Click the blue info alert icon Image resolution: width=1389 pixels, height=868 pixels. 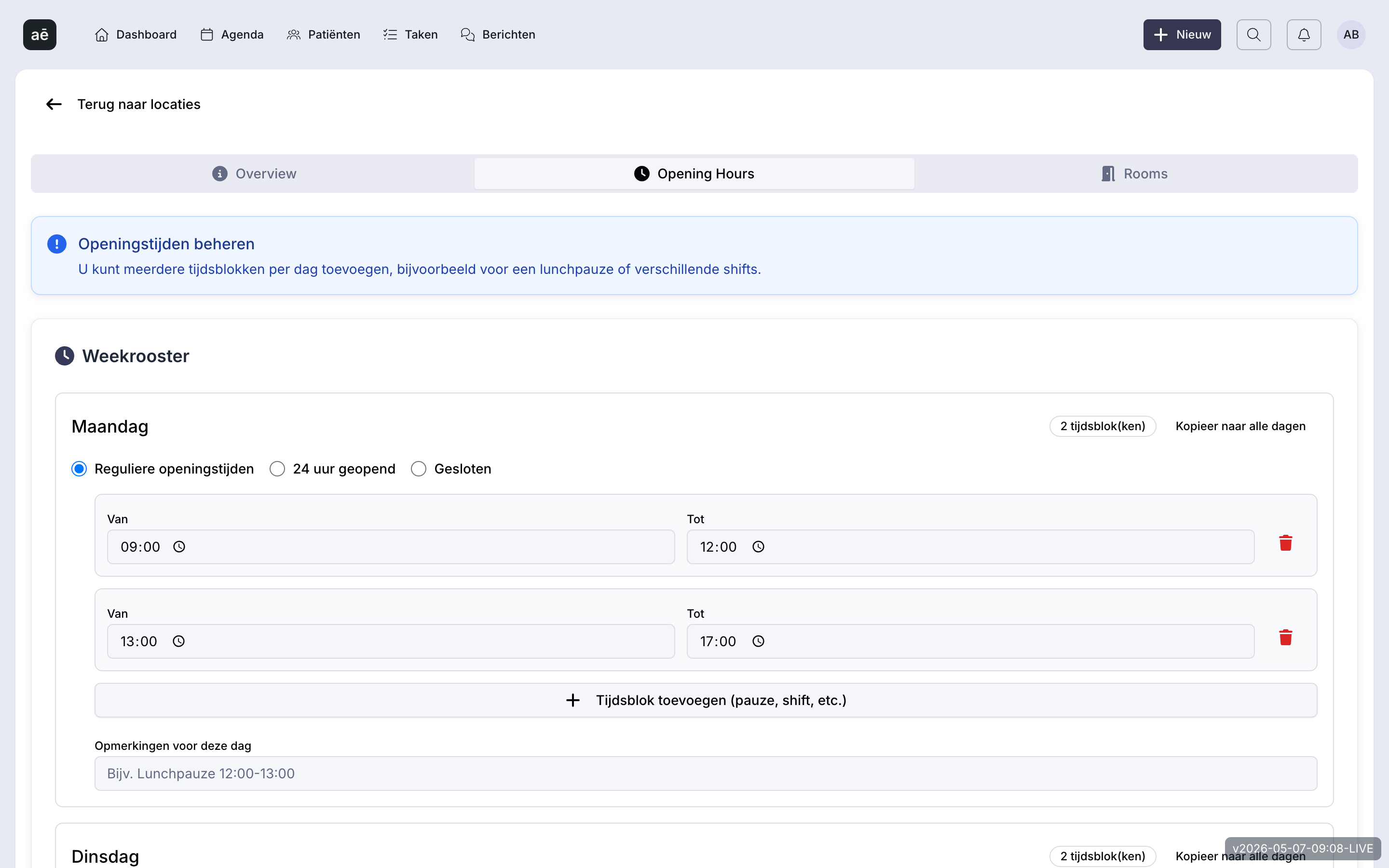[57, 244]
